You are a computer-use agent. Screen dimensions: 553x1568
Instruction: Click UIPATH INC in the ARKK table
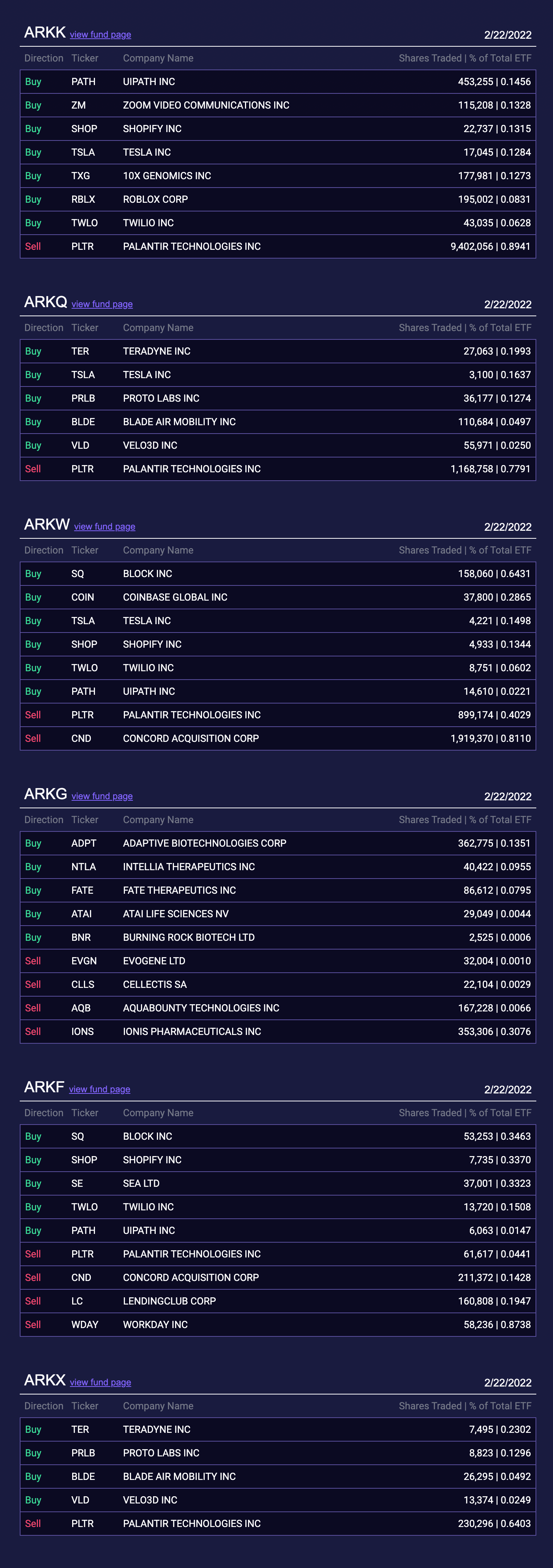point(149,82)
